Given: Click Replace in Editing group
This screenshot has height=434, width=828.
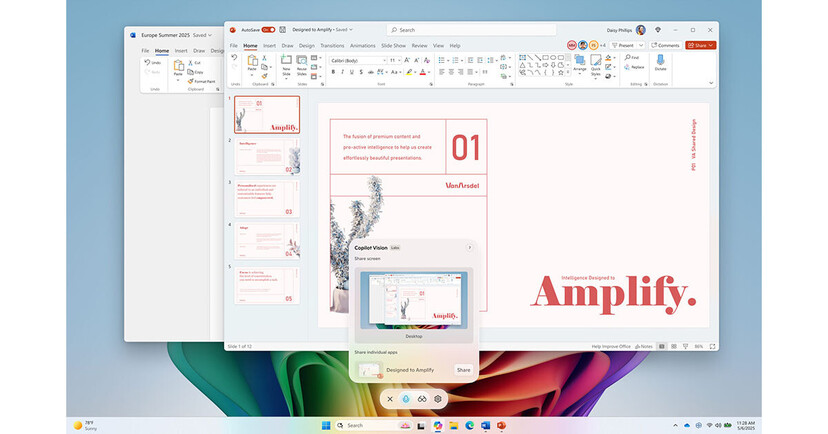Looking at the screenshot, I should pyautogui.click(x=634, y=67).
